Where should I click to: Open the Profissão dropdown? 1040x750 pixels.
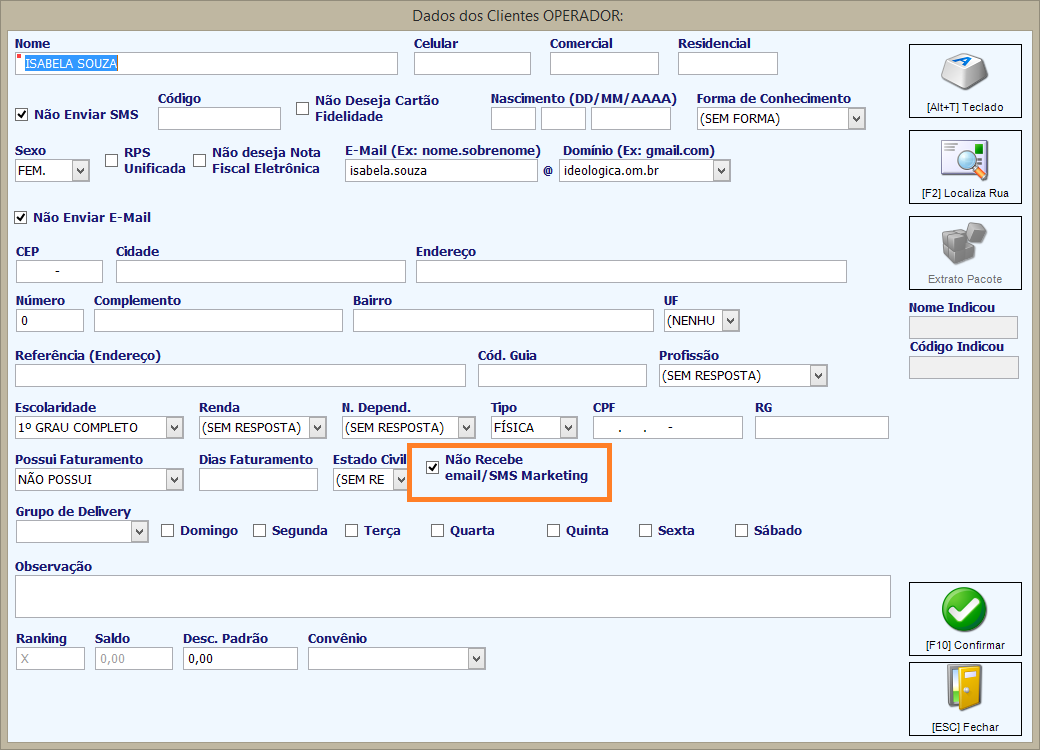[x=818, y=376]
